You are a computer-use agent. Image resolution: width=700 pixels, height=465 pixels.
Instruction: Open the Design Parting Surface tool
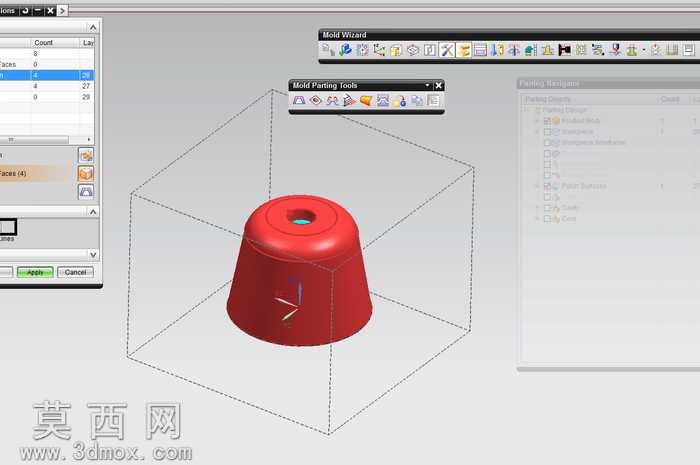[349, 100]
